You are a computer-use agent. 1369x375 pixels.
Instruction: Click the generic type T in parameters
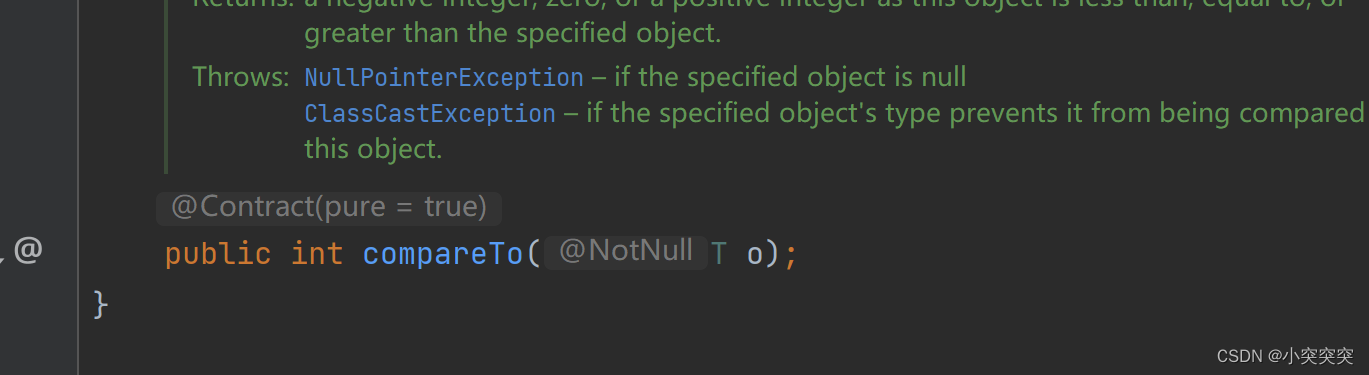click(719, 255)
